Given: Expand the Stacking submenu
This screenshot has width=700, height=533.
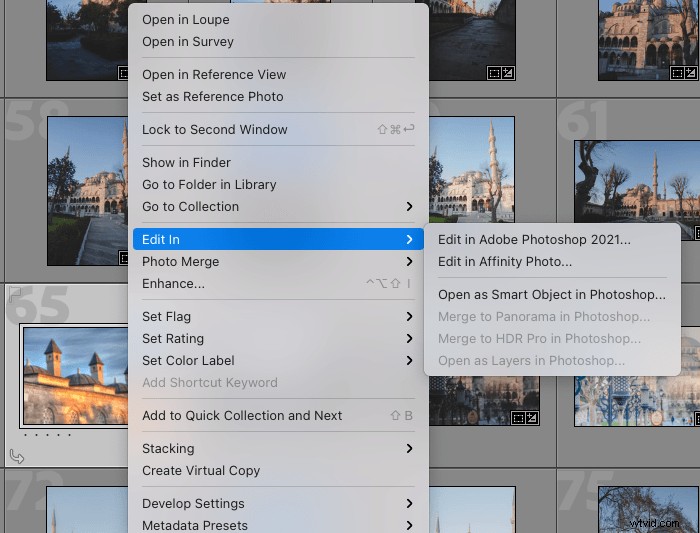Looking at the screenshot, I should [278, 449].
